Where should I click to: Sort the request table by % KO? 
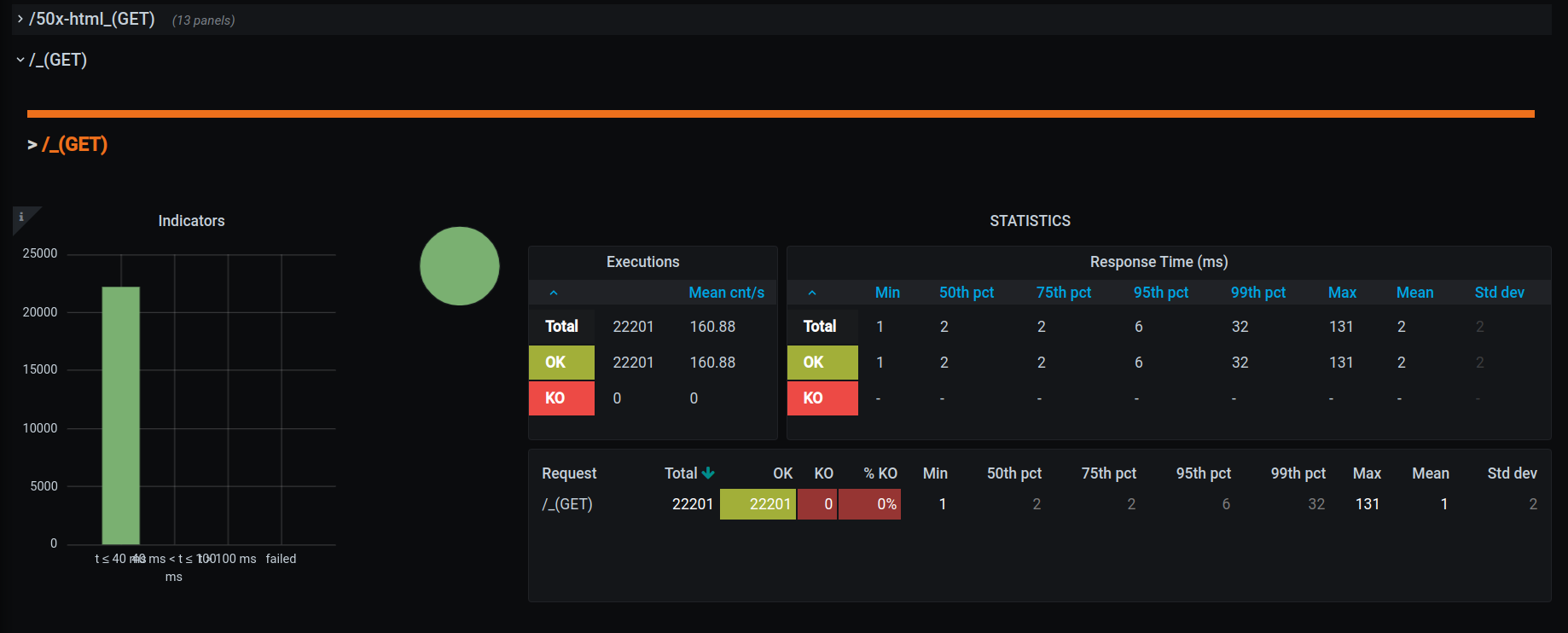[880, 473]
